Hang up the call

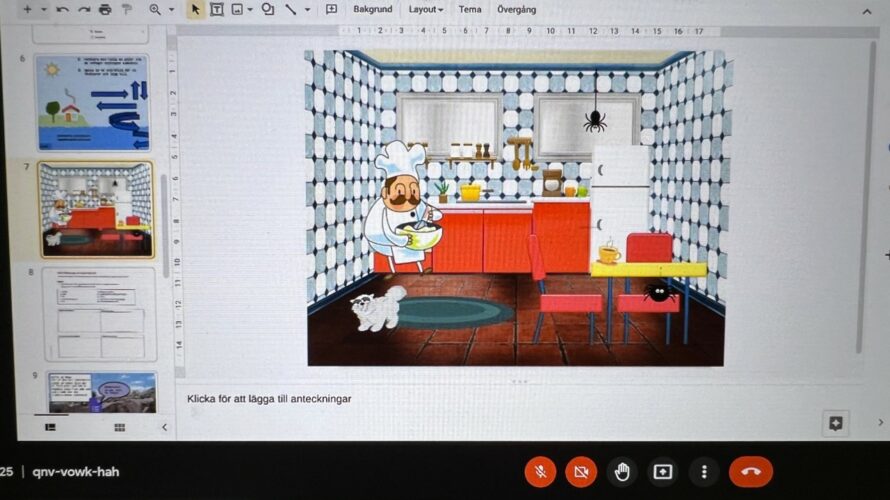coord(750,471)
